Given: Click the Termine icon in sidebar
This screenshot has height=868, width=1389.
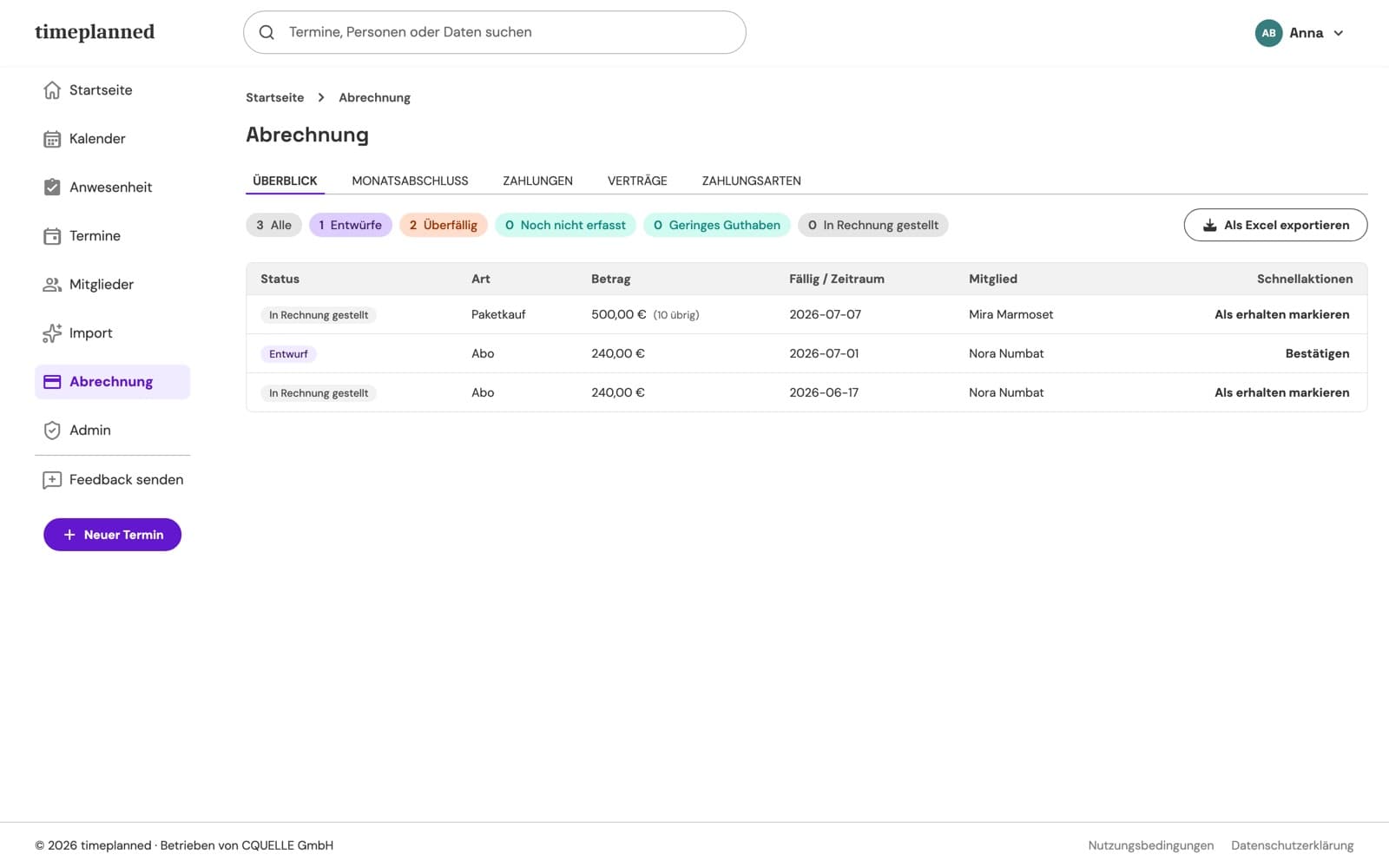Looking at the screenshot, I should (x=52, y=236).
